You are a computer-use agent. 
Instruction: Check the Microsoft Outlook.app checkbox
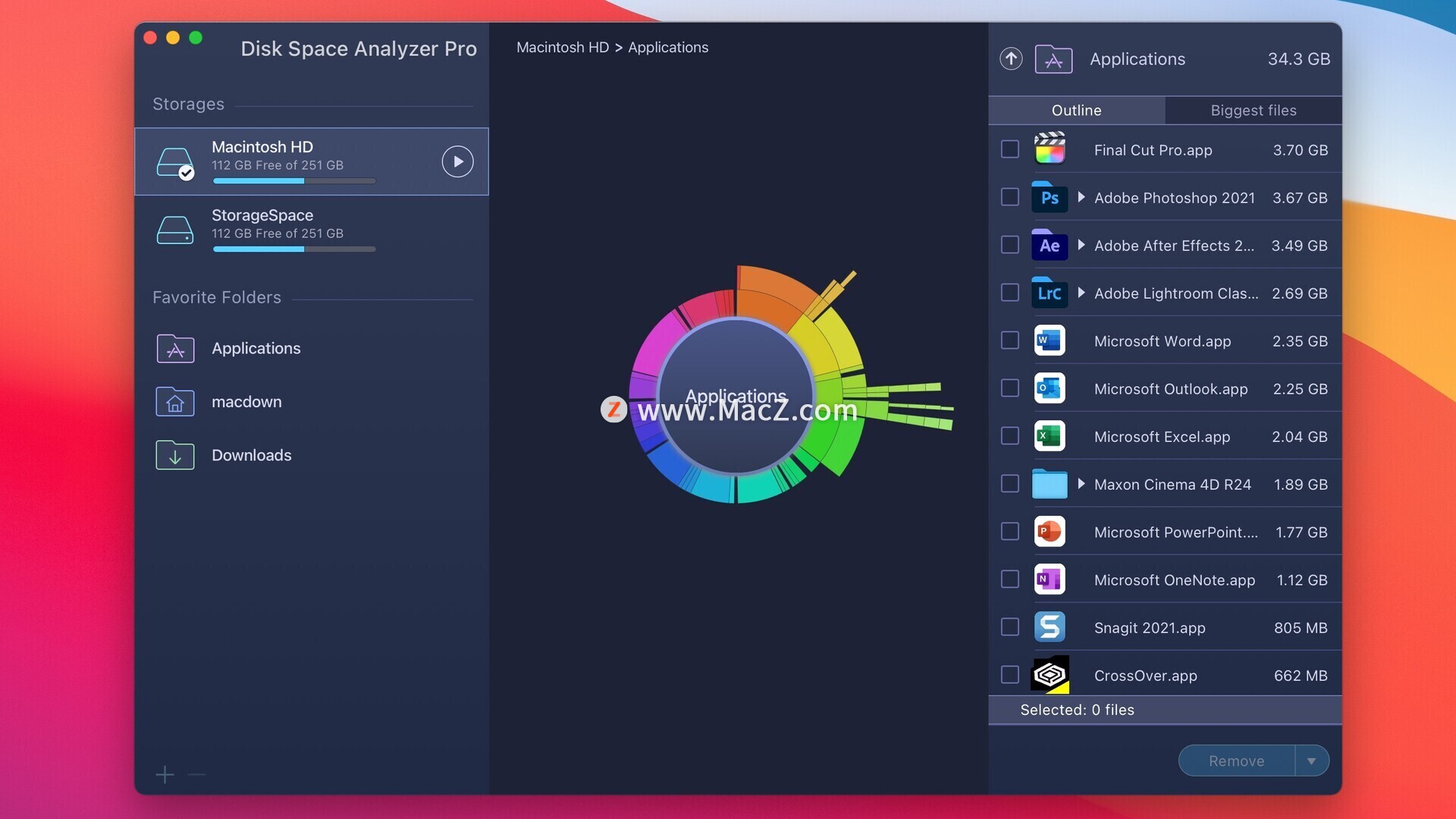(x=1010, y=388)
